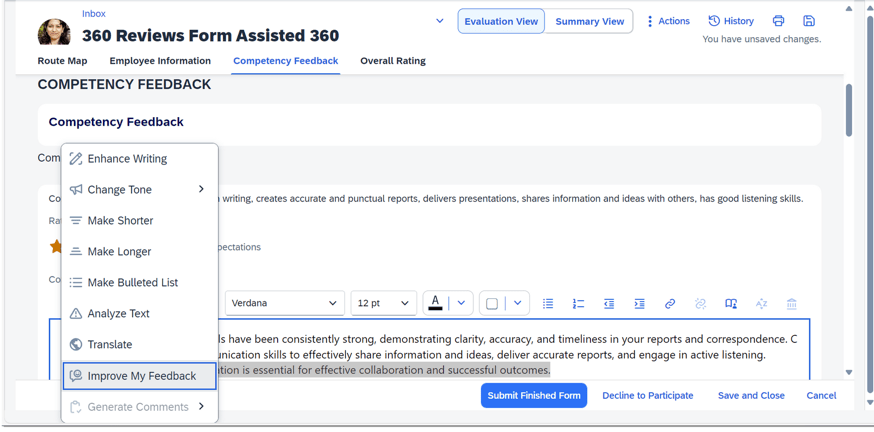The image size is (874, 432).
Task: Click the text color swatch button
Action: (x=435, y=303)
